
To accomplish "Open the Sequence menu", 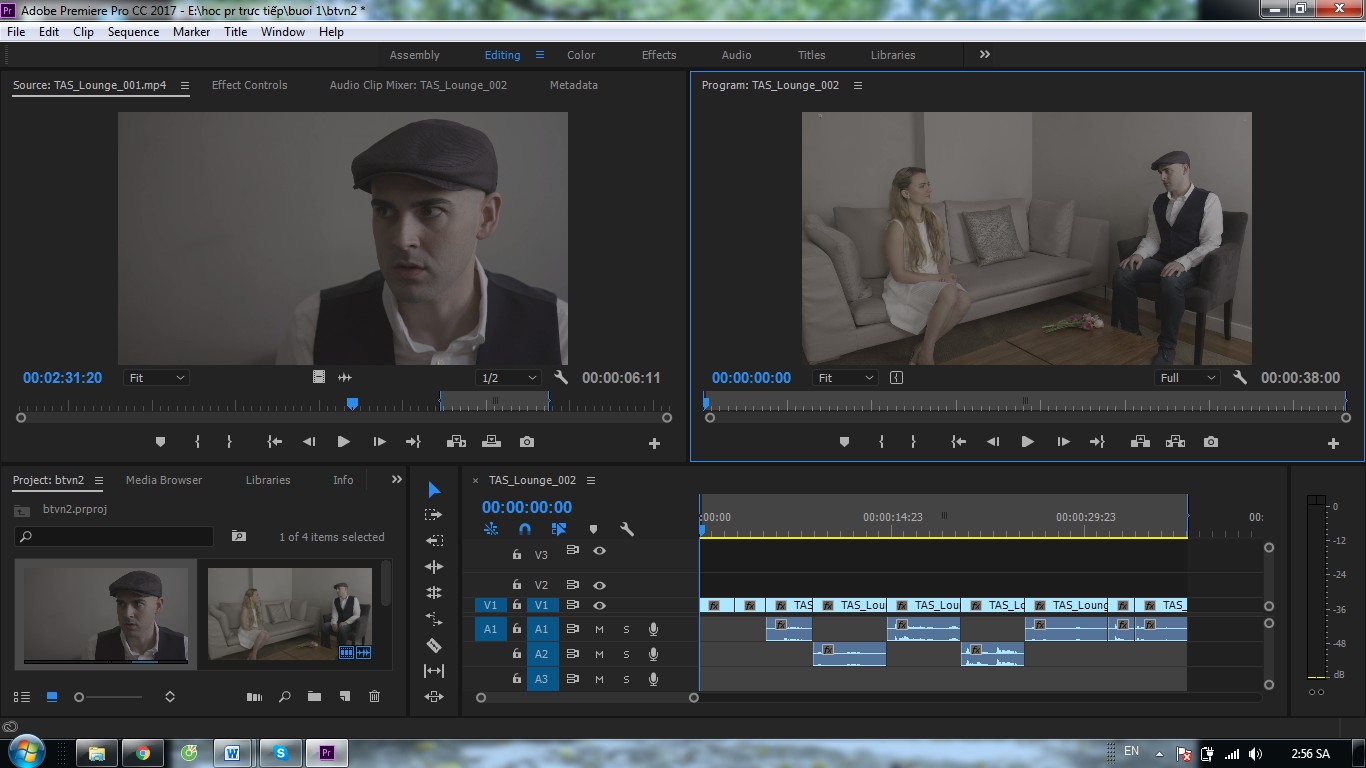I will (x=133, y=32).
